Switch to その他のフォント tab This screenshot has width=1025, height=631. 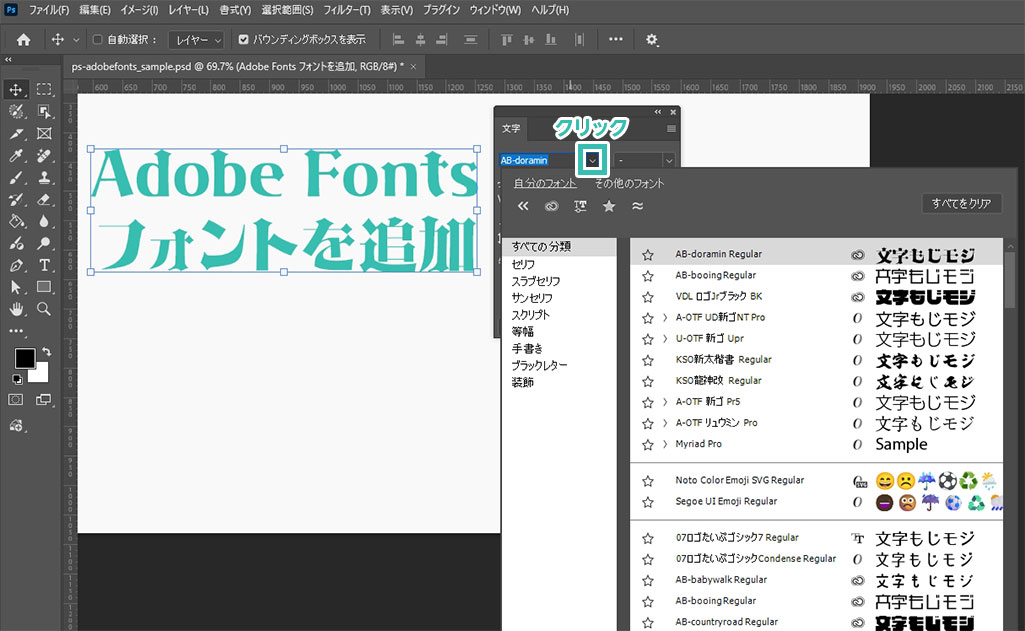628,183
